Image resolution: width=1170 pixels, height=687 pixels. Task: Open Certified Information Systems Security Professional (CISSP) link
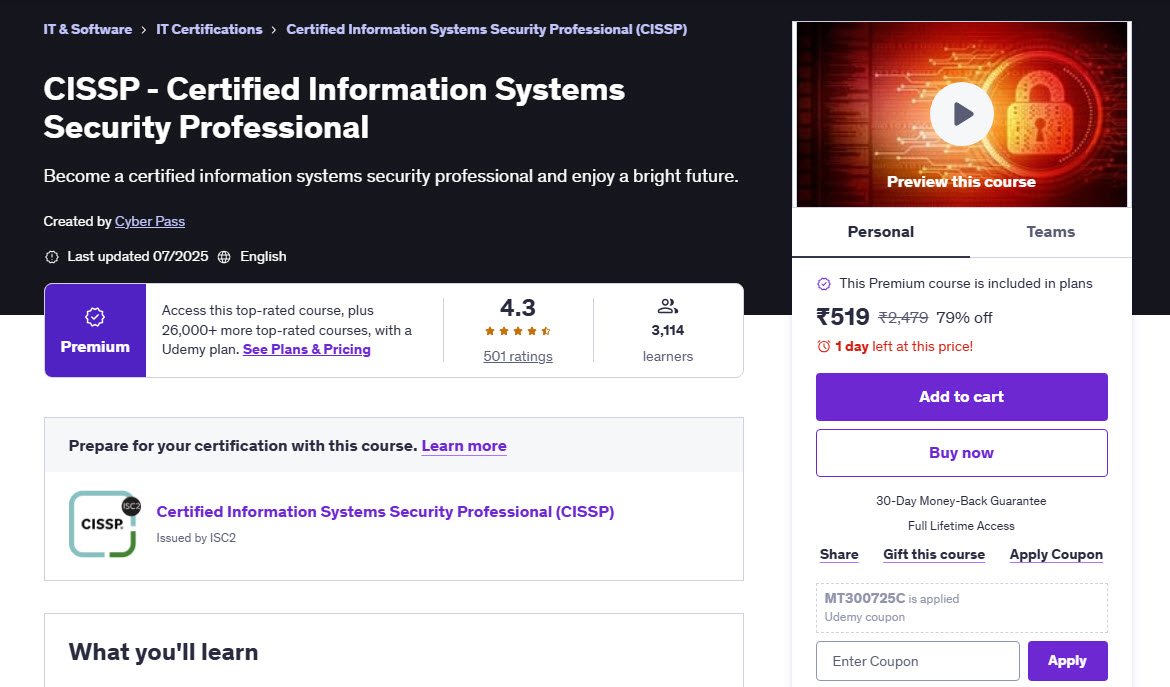click(x=385, y=512)
